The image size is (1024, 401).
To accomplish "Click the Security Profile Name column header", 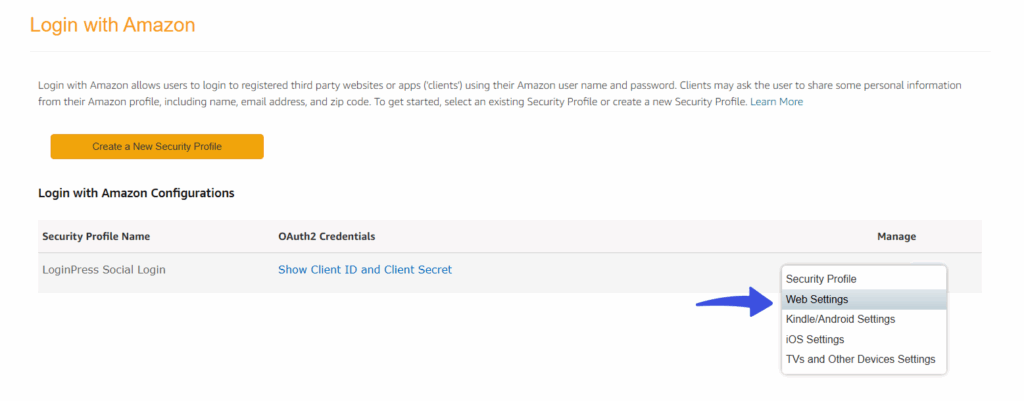I will (x=96, y=236).
